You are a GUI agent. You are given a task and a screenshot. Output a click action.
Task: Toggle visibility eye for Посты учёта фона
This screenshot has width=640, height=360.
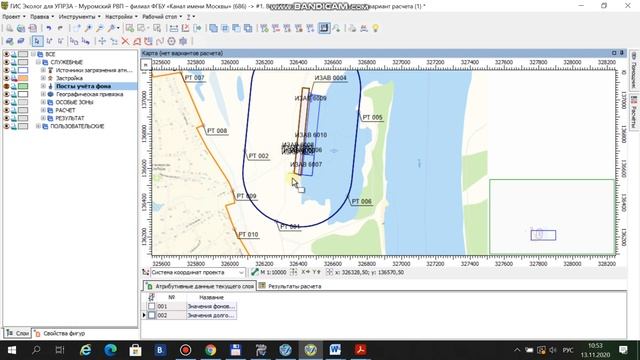[7, 86]
